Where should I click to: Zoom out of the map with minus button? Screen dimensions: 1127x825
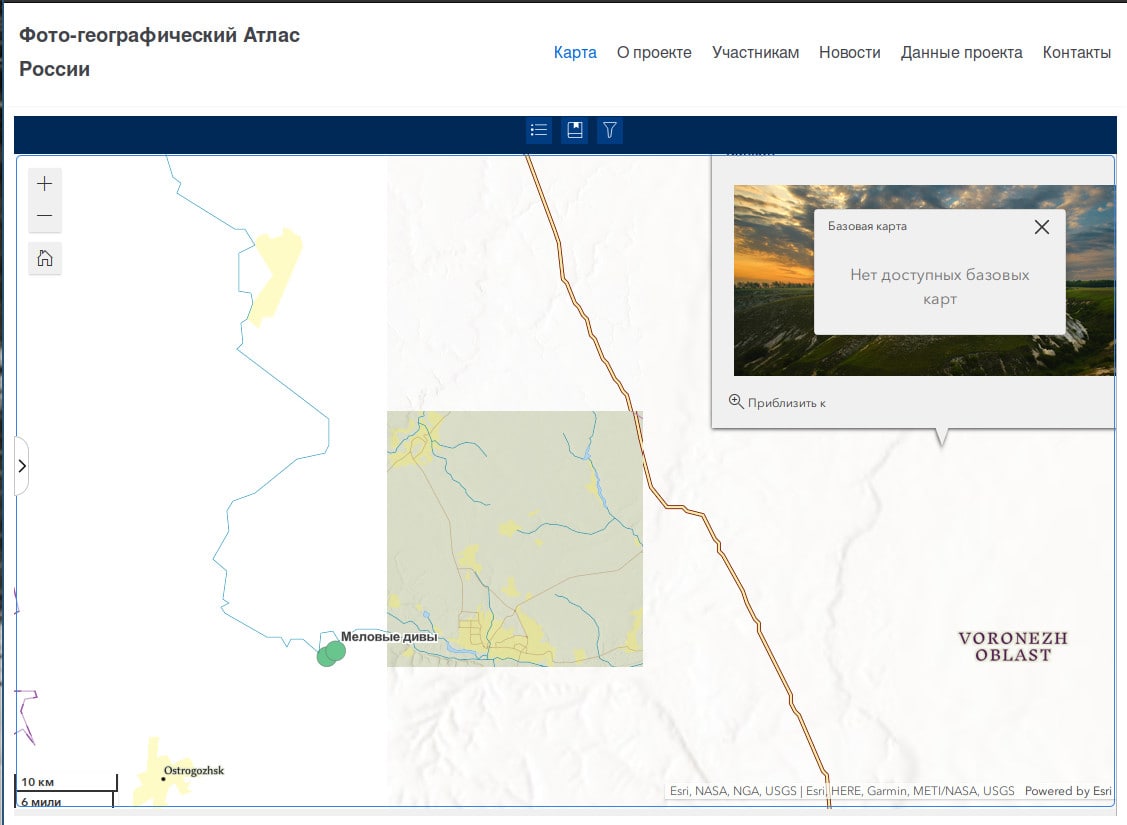point(45,216)
